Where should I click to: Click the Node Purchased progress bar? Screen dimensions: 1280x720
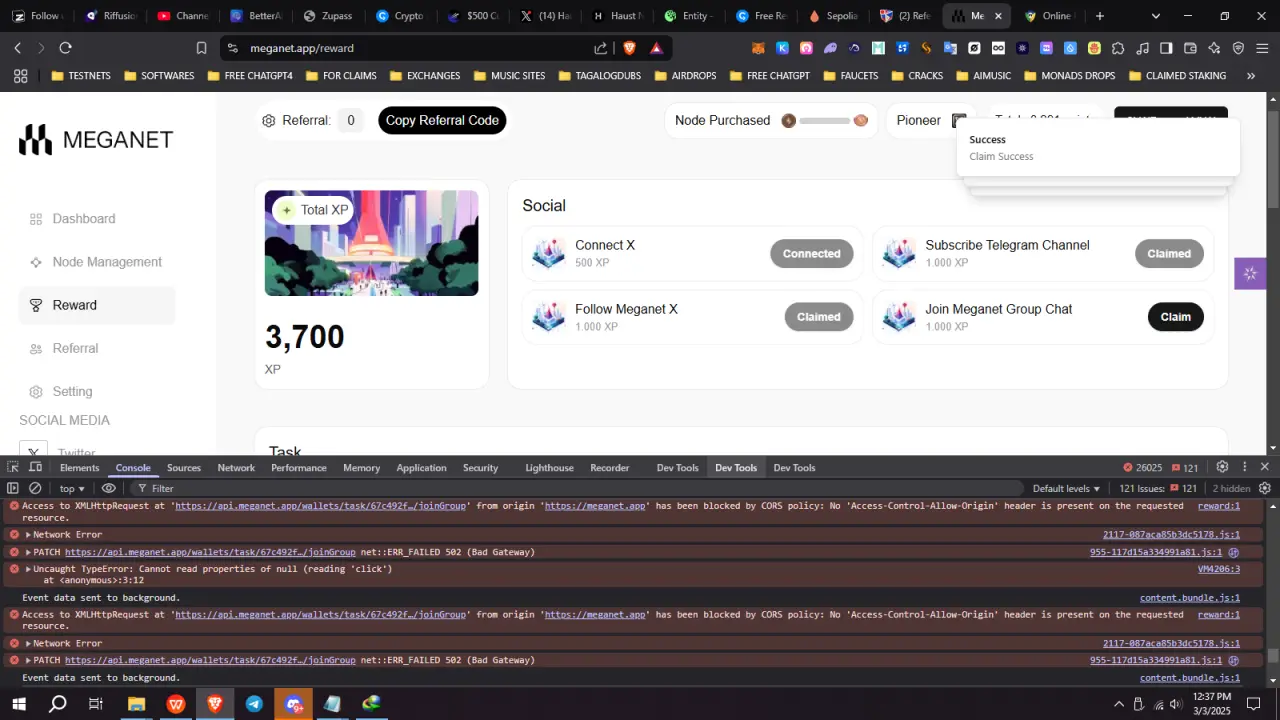(x=825, y=121)
